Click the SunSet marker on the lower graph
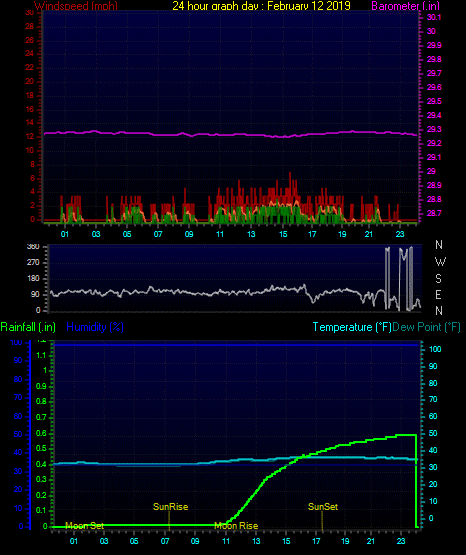 (x=323, y=507)
